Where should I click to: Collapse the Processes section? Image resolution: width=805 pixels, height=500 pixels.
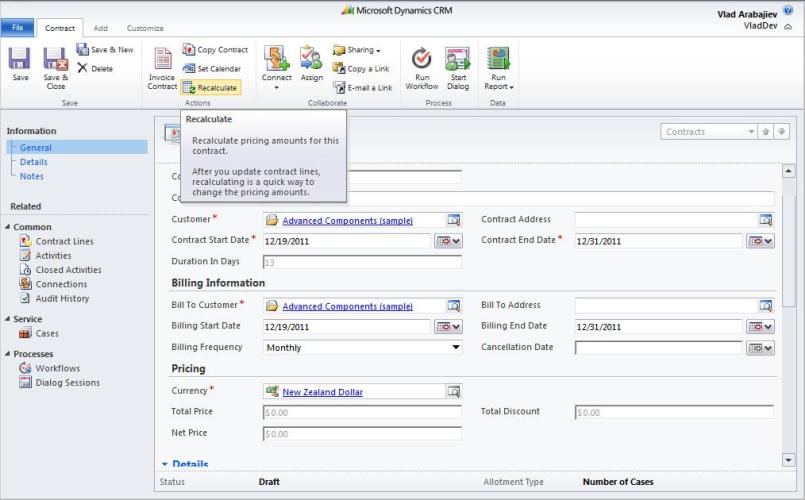8,353
